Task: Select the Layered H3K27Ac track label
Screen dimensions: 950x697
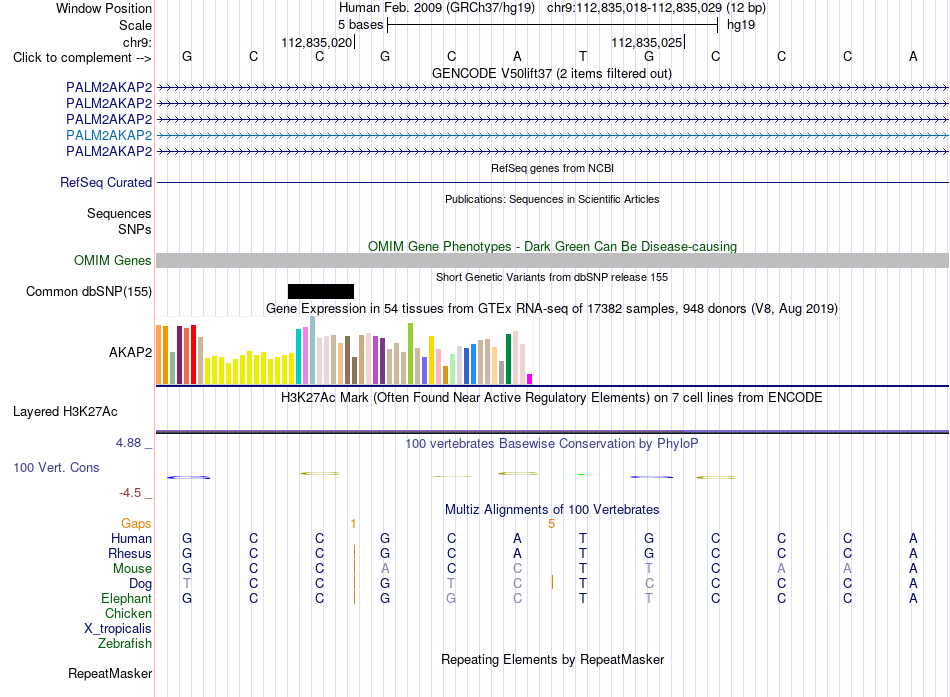Action: pyautogui.click(x=65, y=412)
